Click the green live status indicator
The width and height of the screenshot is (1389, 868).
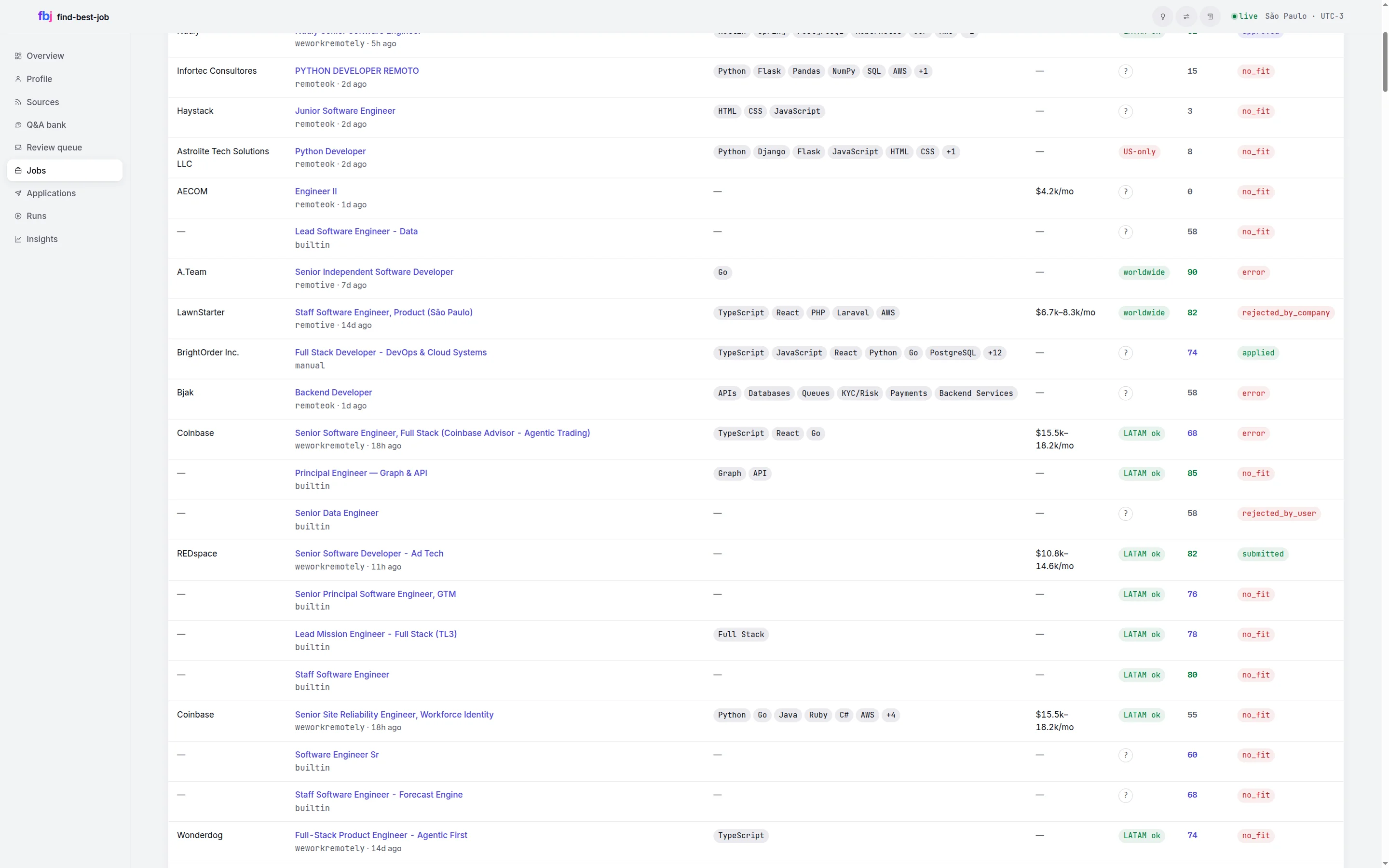click(1245, 16)
